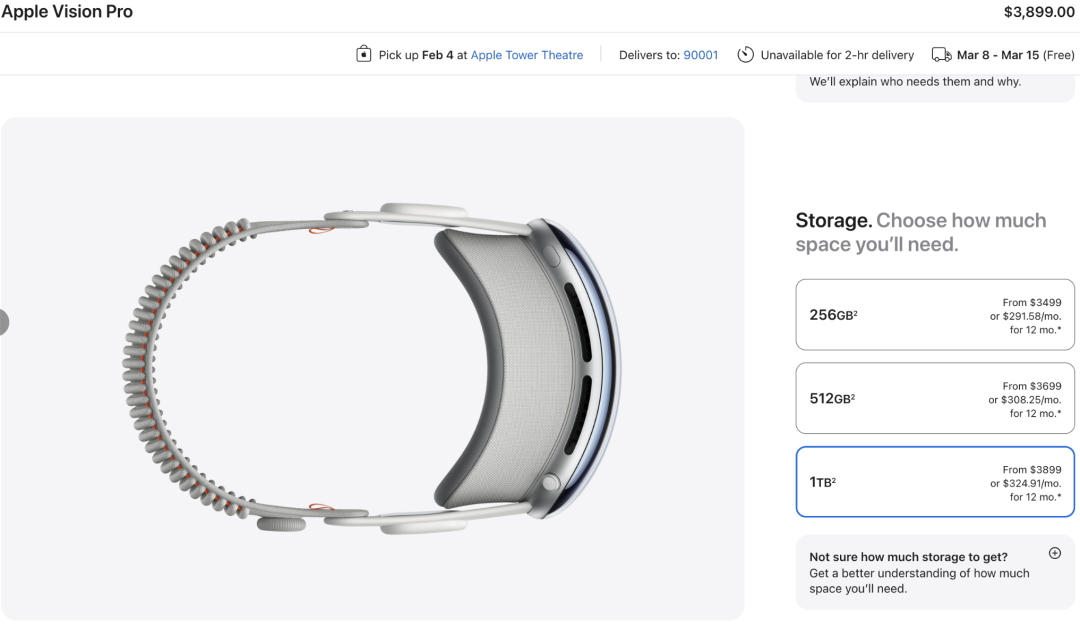Image resolution: width=1080 pixels, height=644 pixels.
Task: Open the Apple Tower Theatre store link
Action: pyautogui.click(x=527, y=55)
